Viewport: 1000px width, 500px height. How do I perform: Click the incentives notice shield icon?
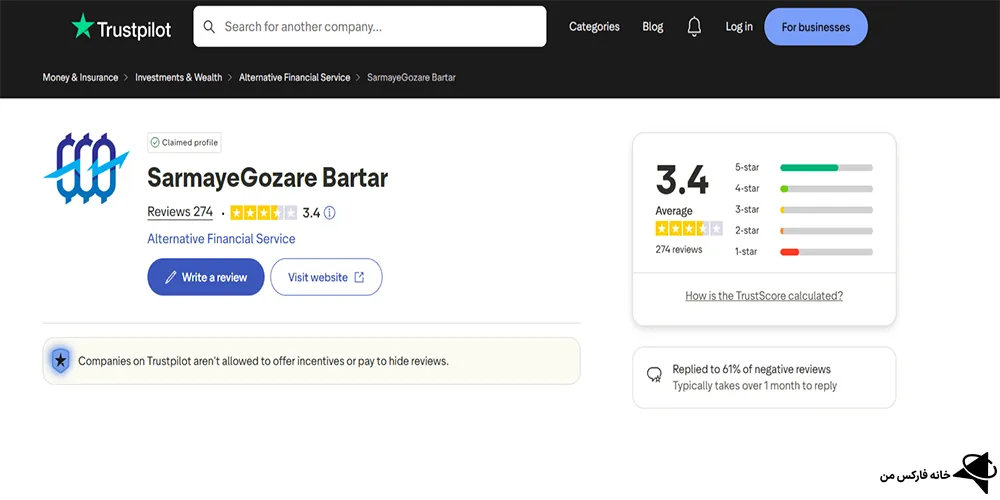(61, 361)
